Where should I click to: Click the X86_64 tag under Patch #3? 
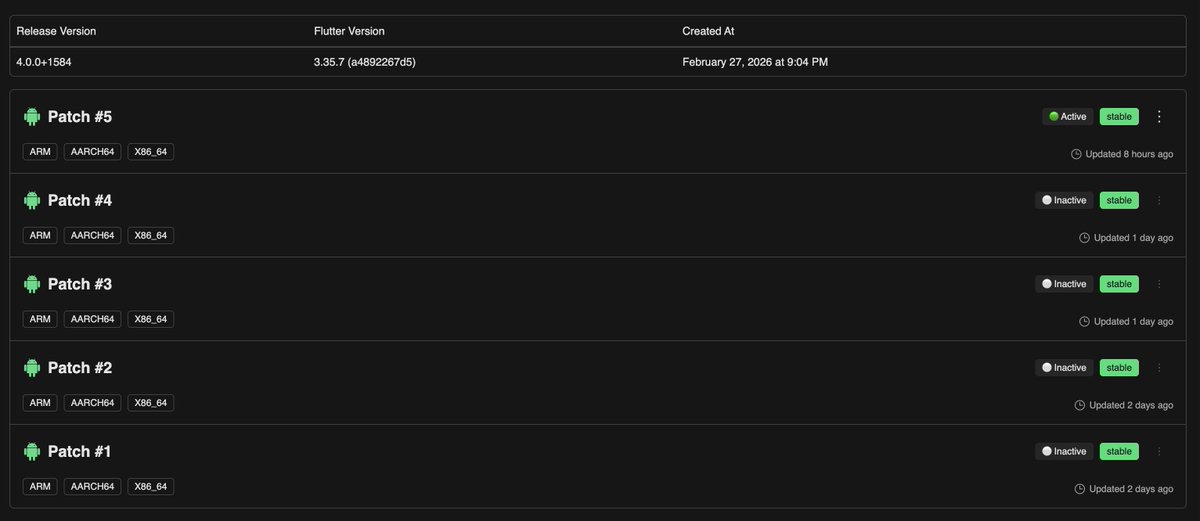point(150,319)
